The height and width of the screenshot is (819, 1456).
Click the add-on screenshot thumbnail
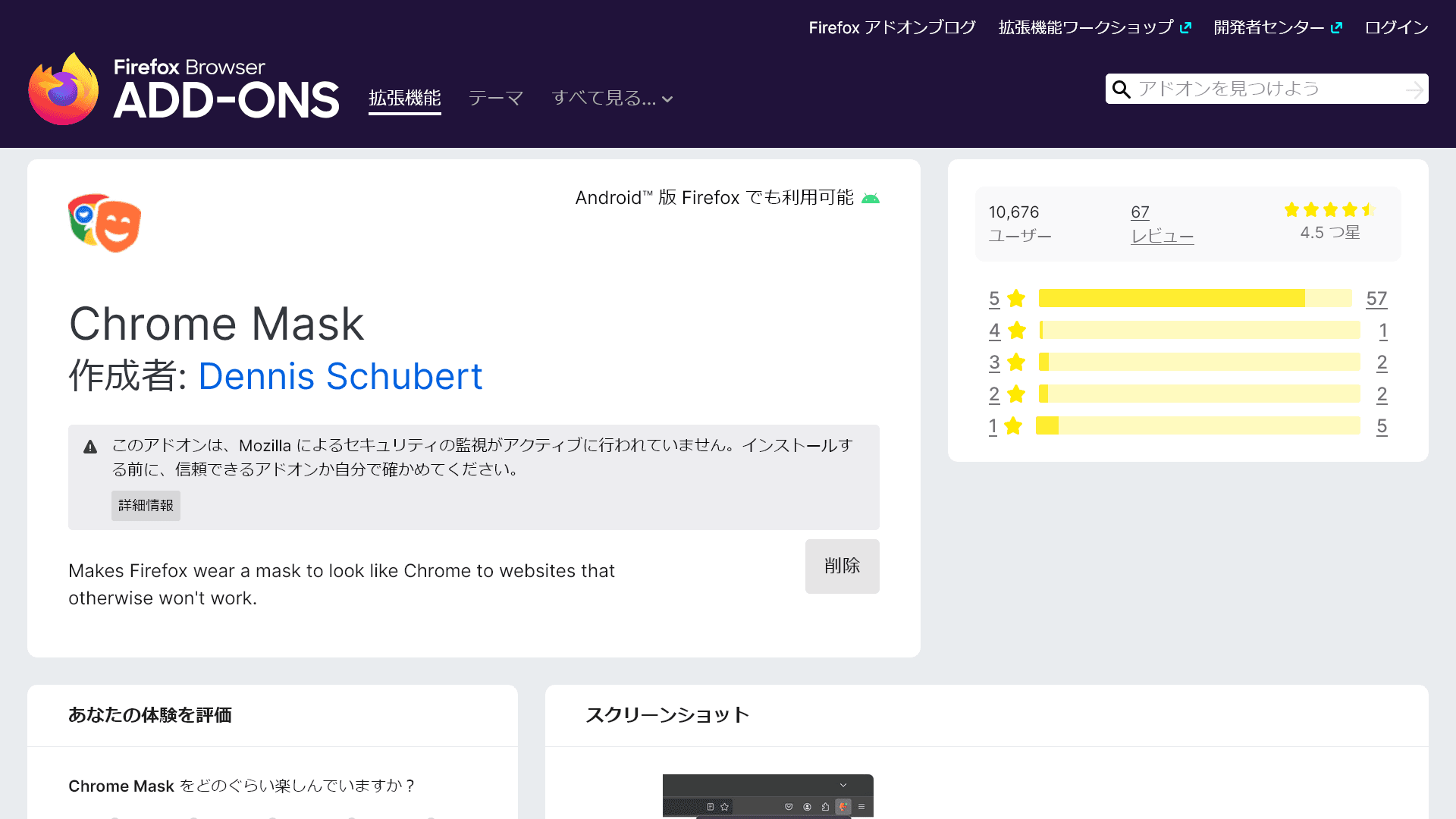(x=768, y=795)
